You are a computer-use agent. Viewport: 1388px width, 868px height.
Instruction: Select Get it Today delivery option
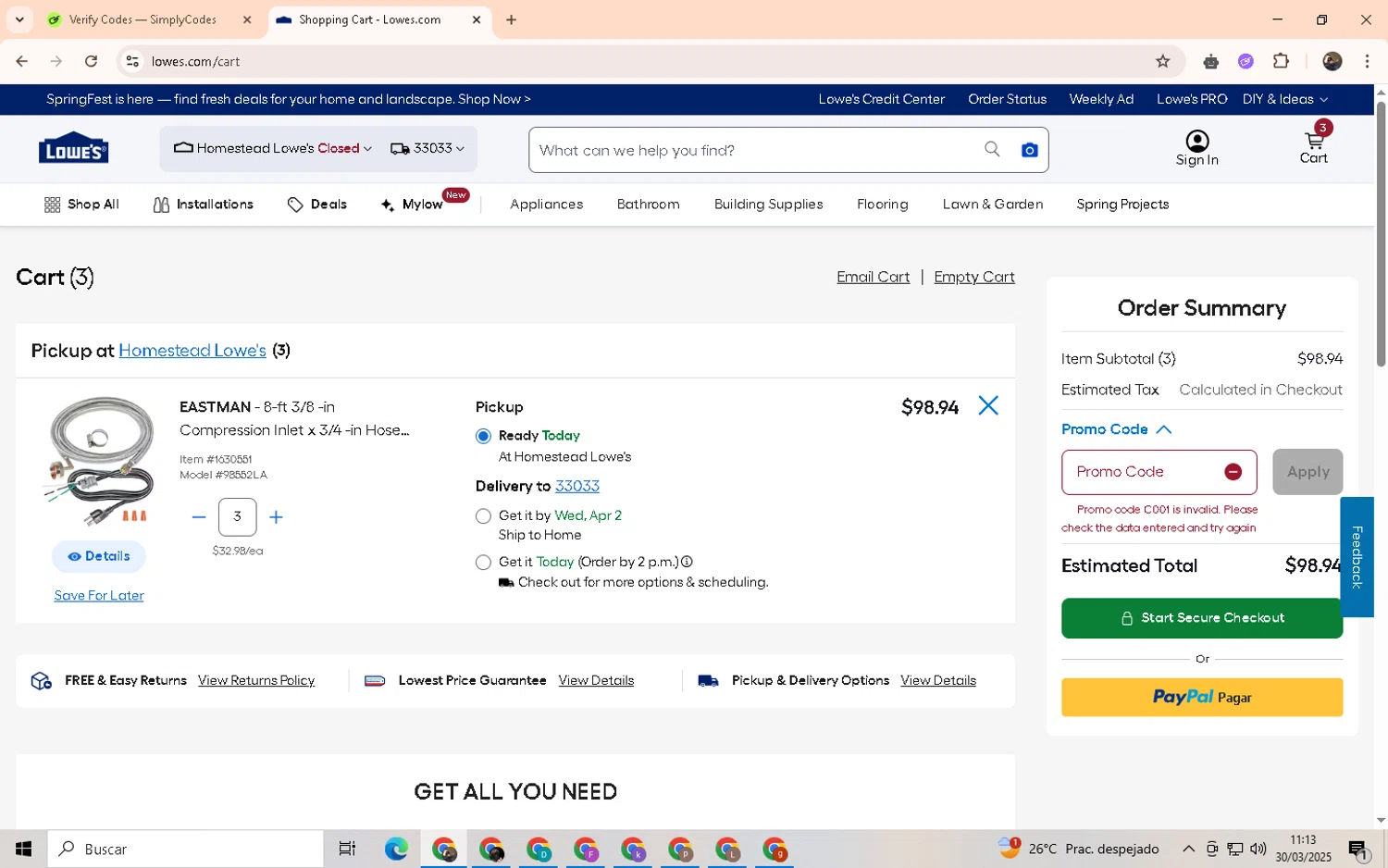pyautogui.click(x=483, y=562)
